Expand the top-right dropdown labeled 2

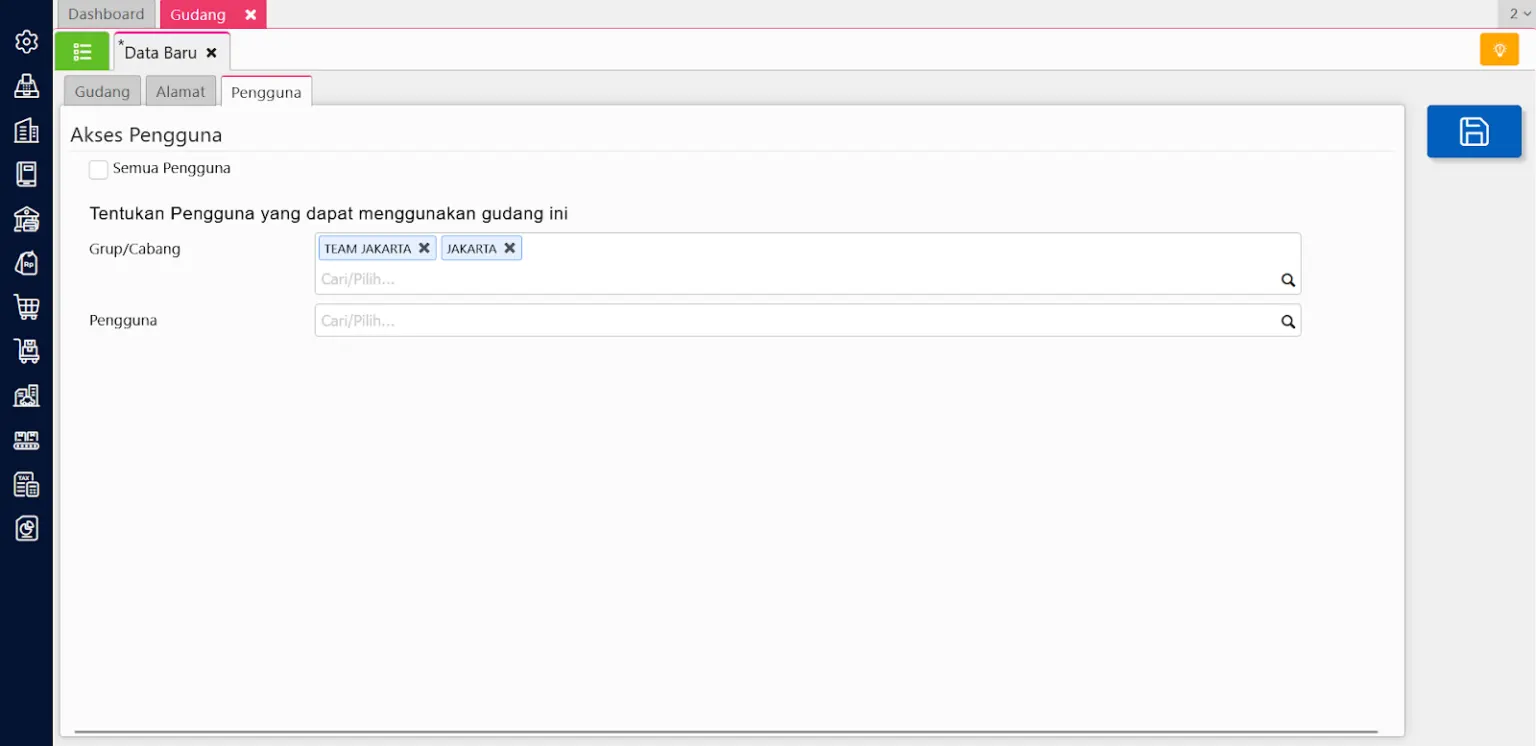(x=1519, y=14)
